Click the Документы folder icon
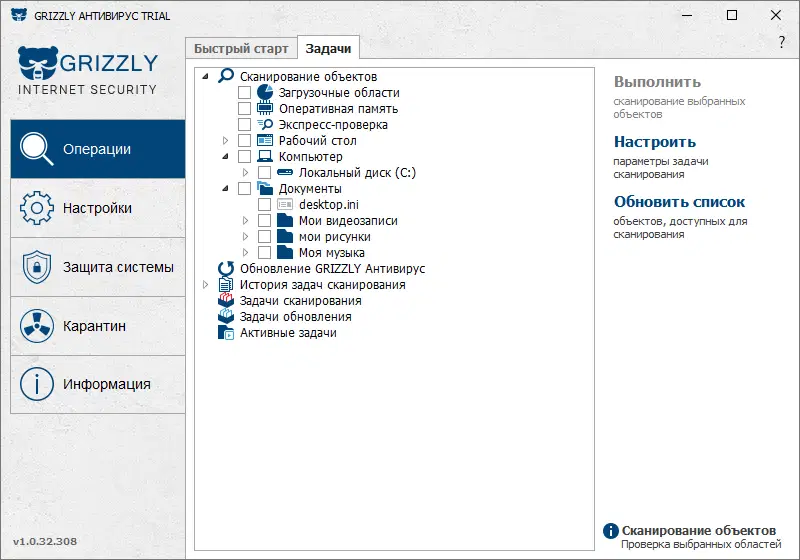Image resolution: width=800 pixels, height=560 pixels. (265, 188)
